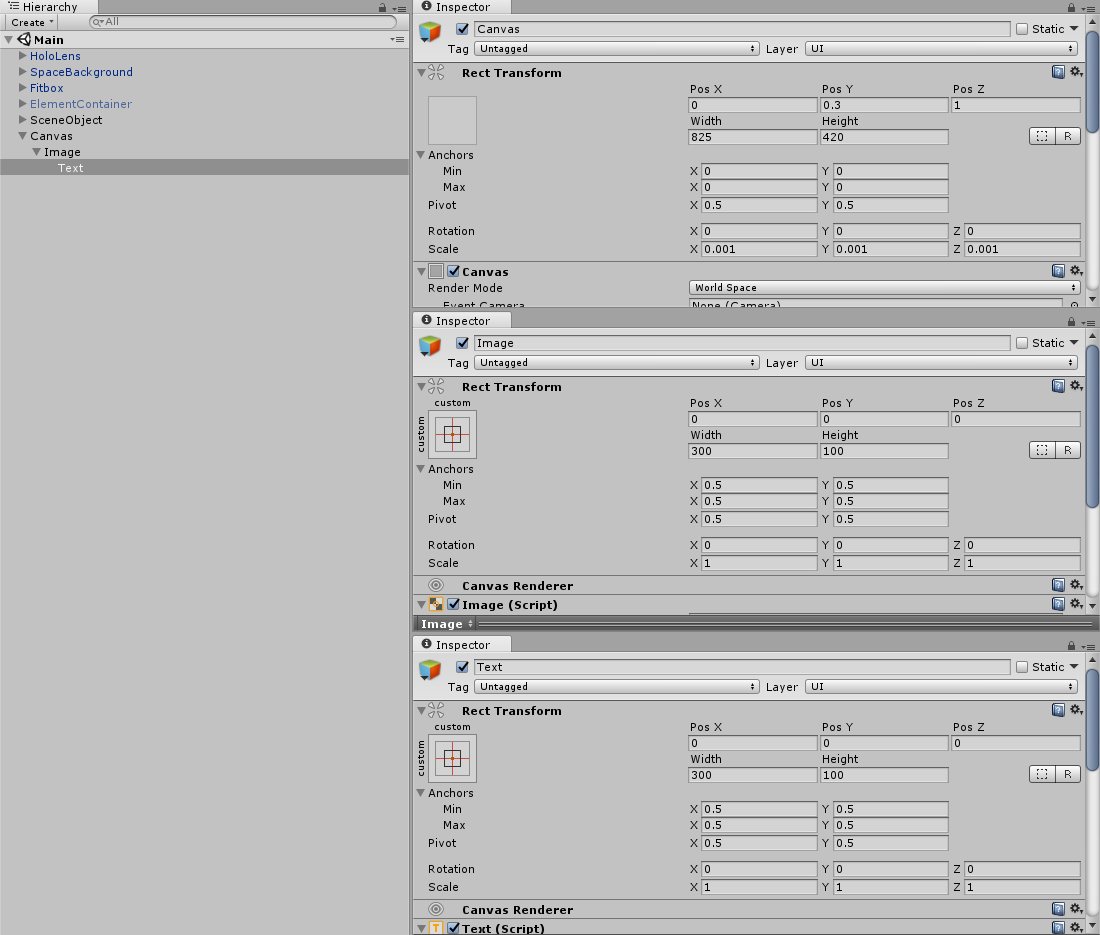The width and height of the screenshot is (1100, 935).
Task: Open help for Text object's Rect Transform
Action: coord(1058,710)
